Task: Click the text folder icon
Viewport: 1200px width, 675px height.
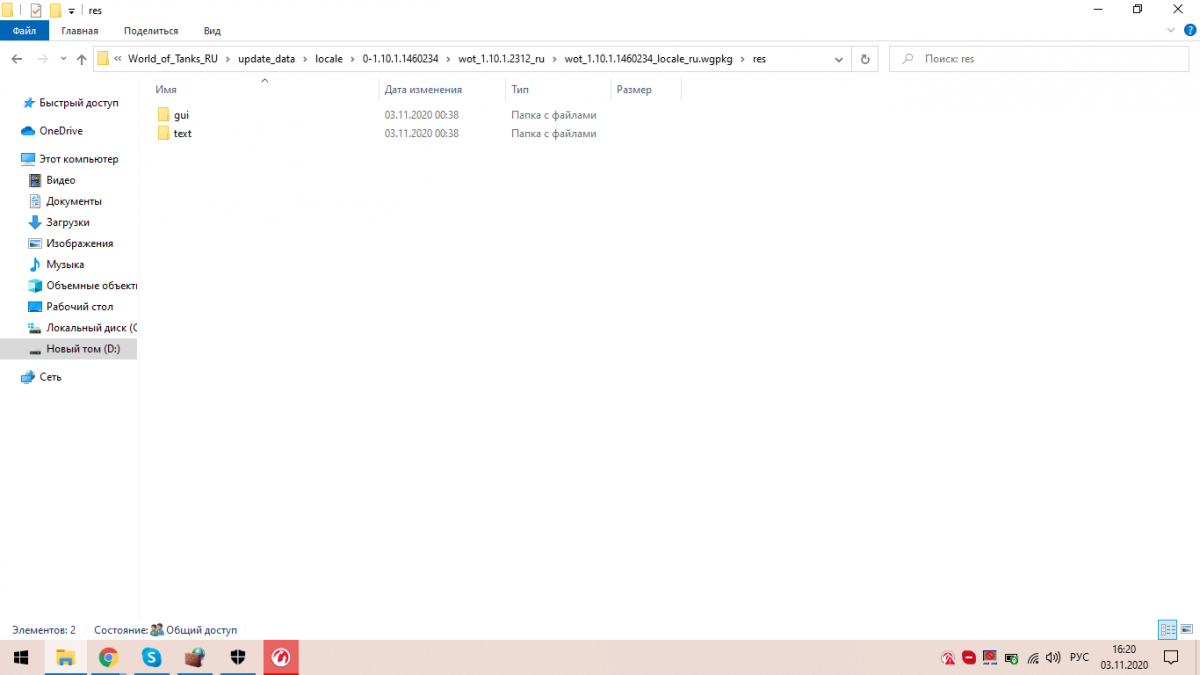Action: tap(163, 133)
